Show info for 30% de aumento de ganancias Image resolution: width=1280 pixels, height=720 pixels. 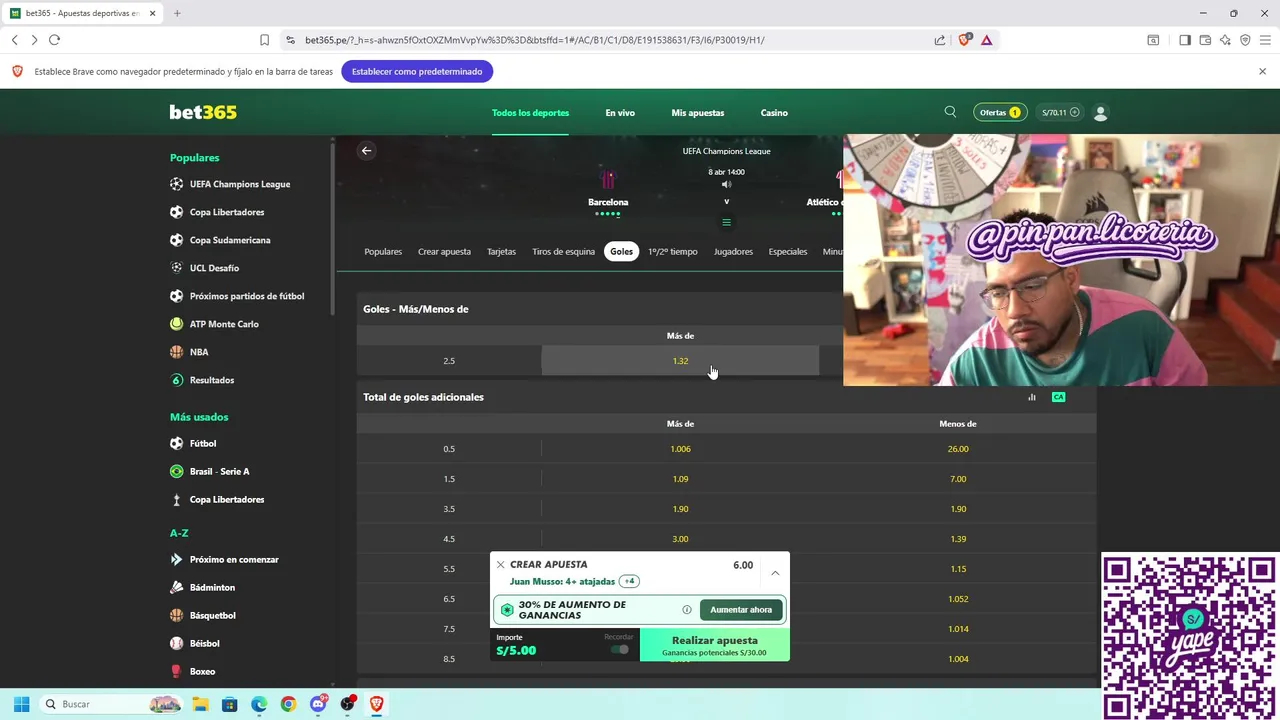point(687,610)
